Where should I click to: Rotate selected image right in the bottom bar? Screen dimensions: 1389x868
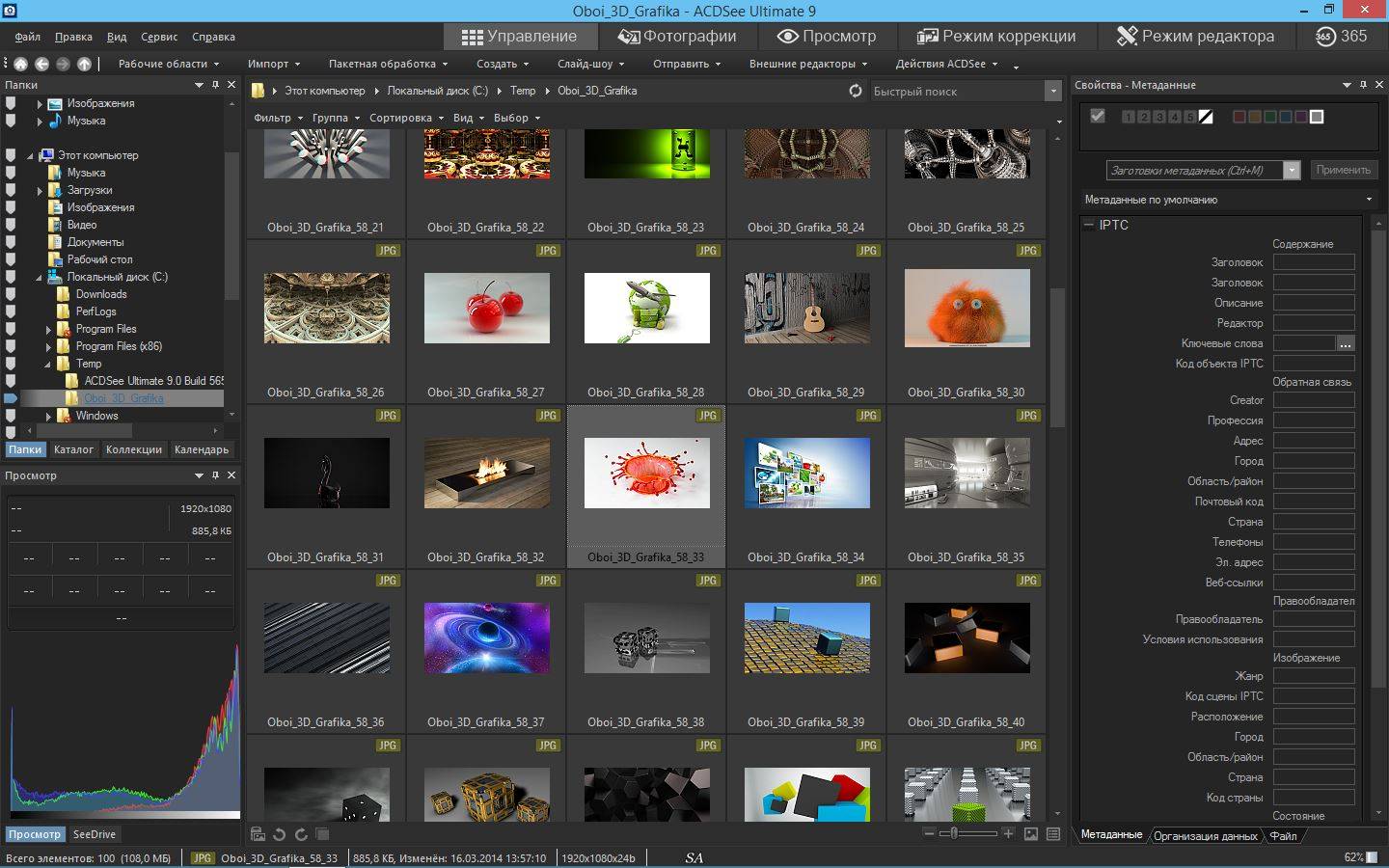[301, 834]
